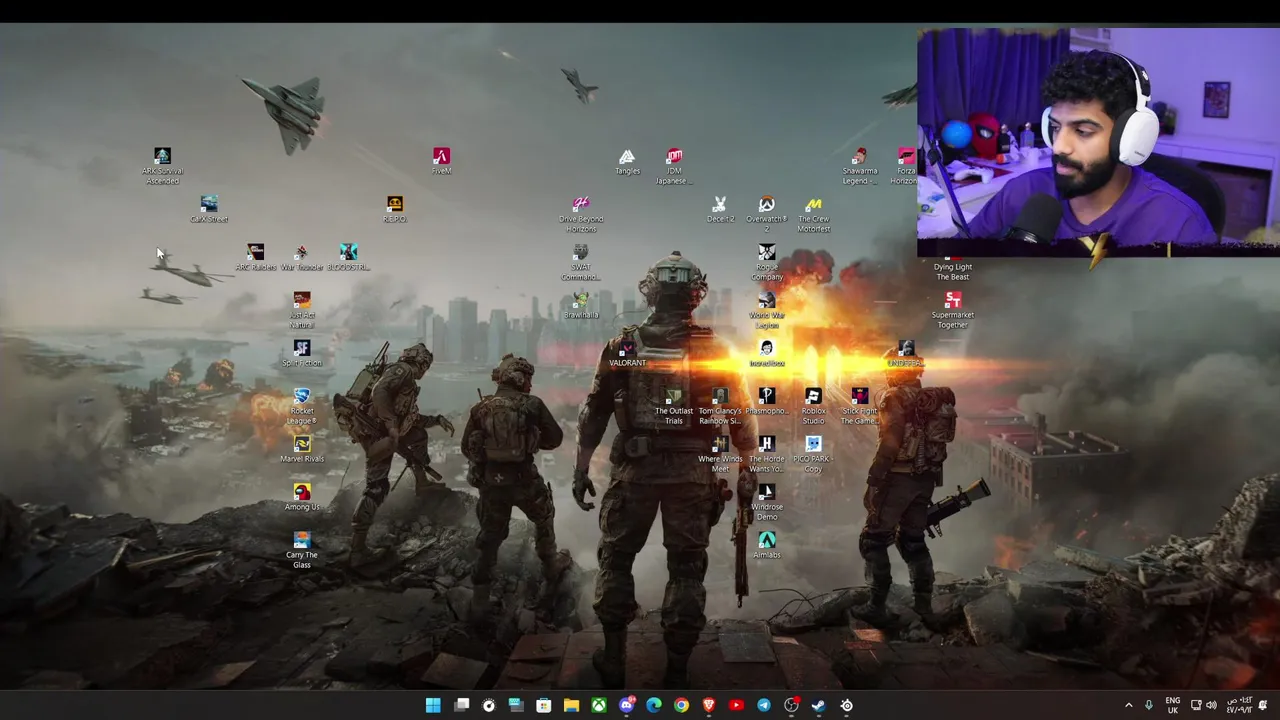Viewport: 1280px width, 720px height.
Task: Click Tom Clancy's Rainbow Six shortcut
Action: point(720,406)
